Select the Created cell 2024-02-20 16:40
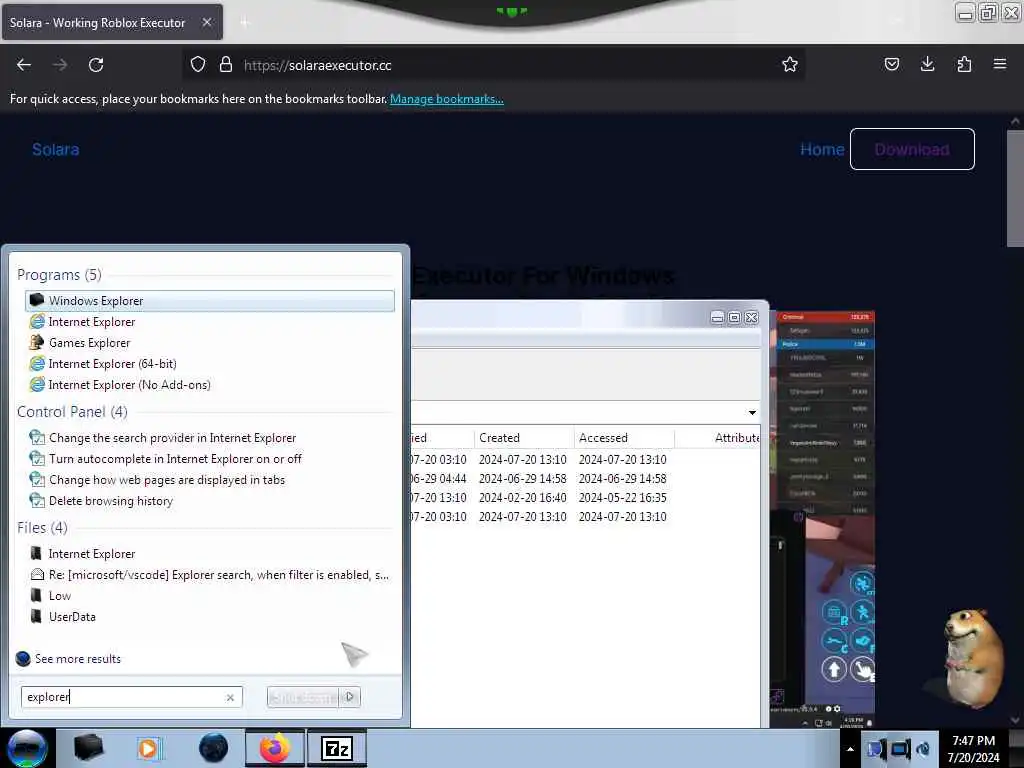The height and width of the screenshot is (768, 1024). pyautogui.click(x=522, y=498)
